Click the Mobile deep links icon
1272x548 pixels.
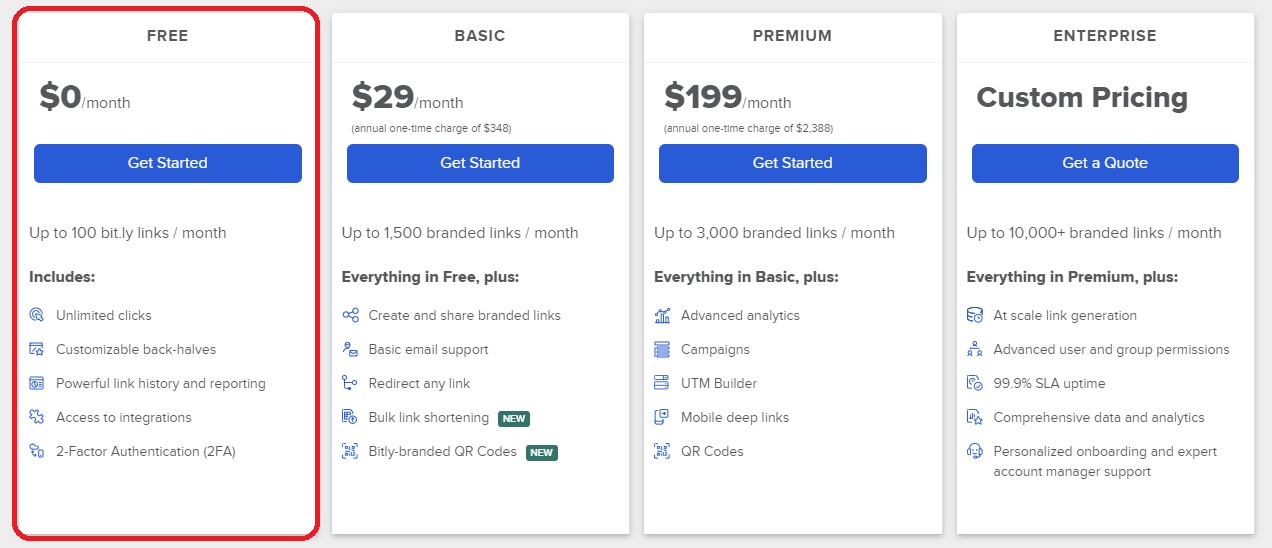click(662, 417)
